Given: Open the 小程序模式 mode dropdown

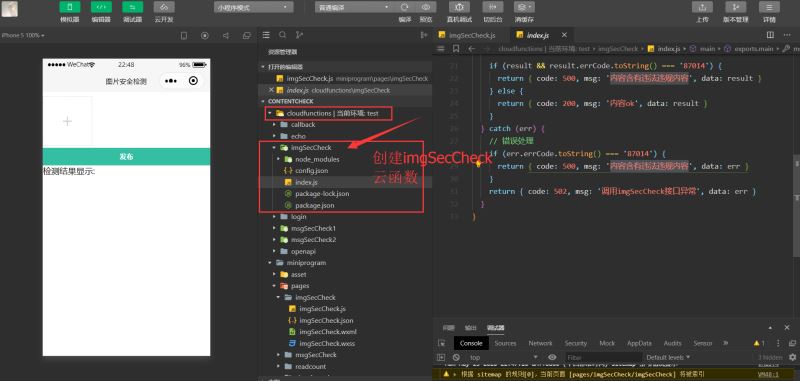Looking at the screenshot, I should [x=254, y=7].
